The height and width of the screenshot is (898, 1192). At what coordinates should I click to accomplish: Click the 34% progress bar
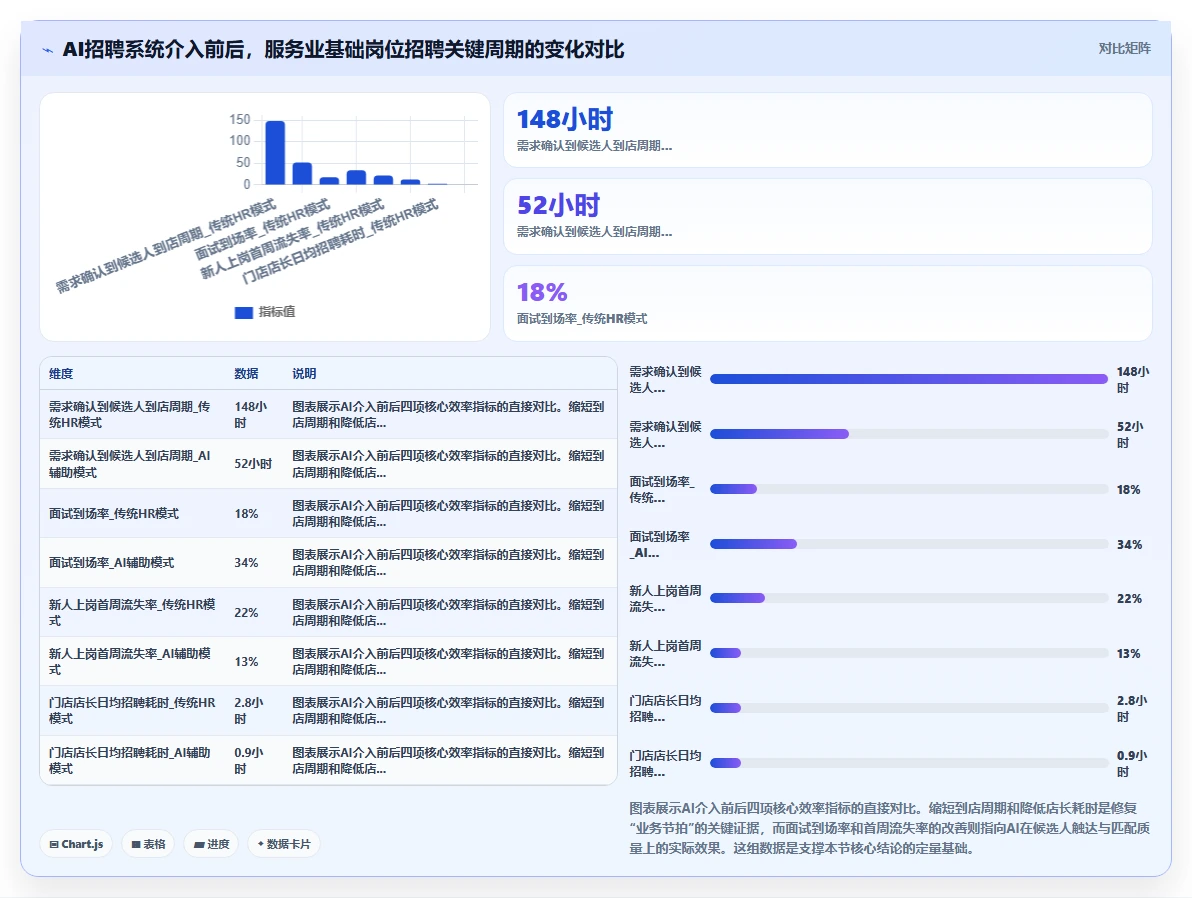(x=909, y=544)
